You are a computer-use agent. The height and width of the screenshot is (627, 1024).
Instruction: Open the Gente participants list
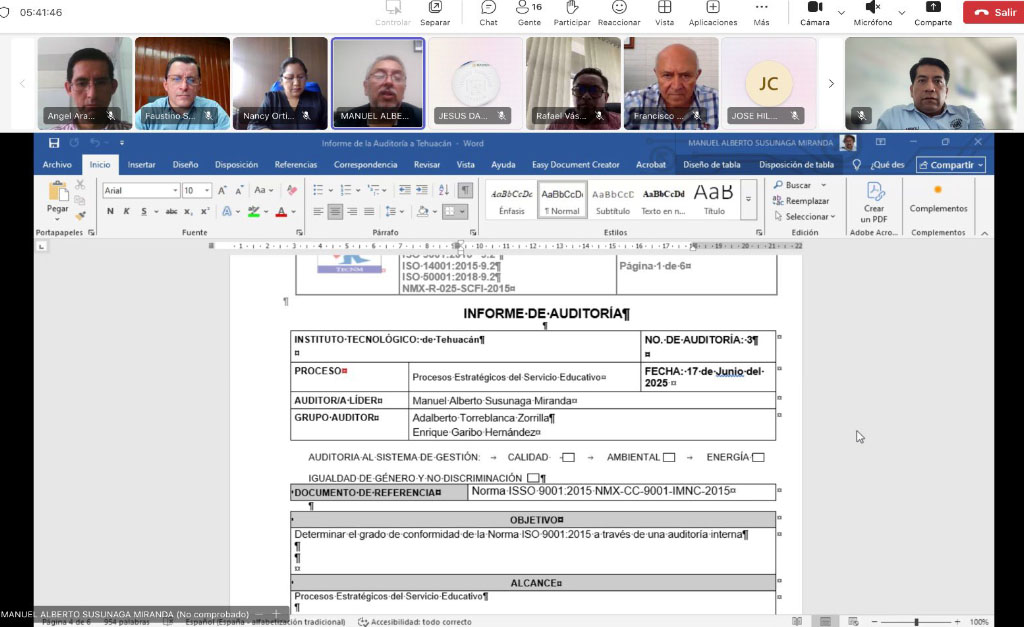(x=529, y=13)
